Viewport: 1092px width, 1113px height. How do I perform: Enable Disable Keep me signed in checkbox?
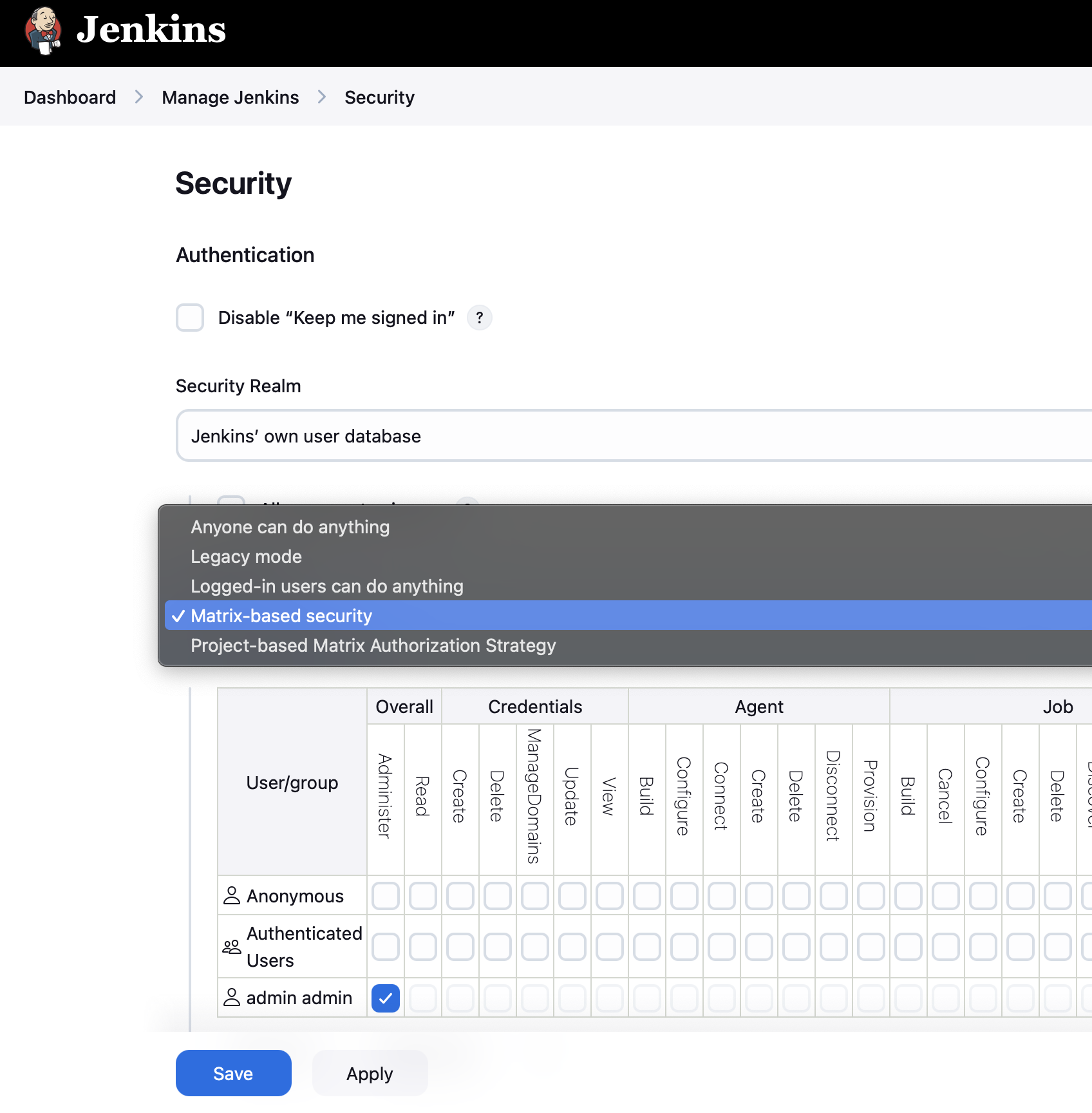(190, 318)
